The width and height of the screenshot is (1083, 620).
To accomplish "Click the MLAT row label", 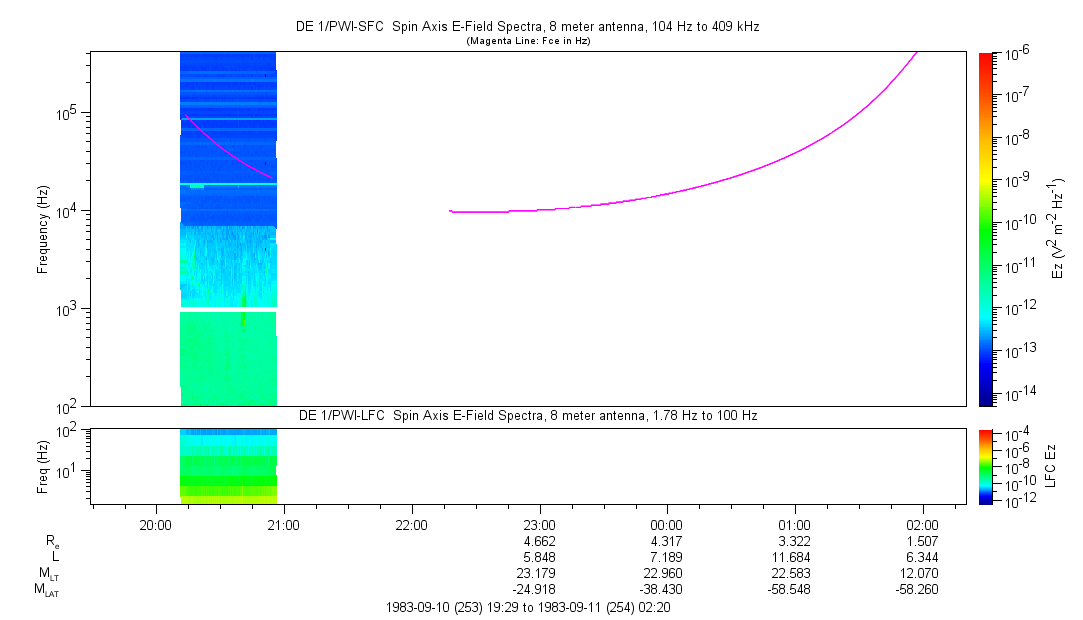I will [46, 589].
